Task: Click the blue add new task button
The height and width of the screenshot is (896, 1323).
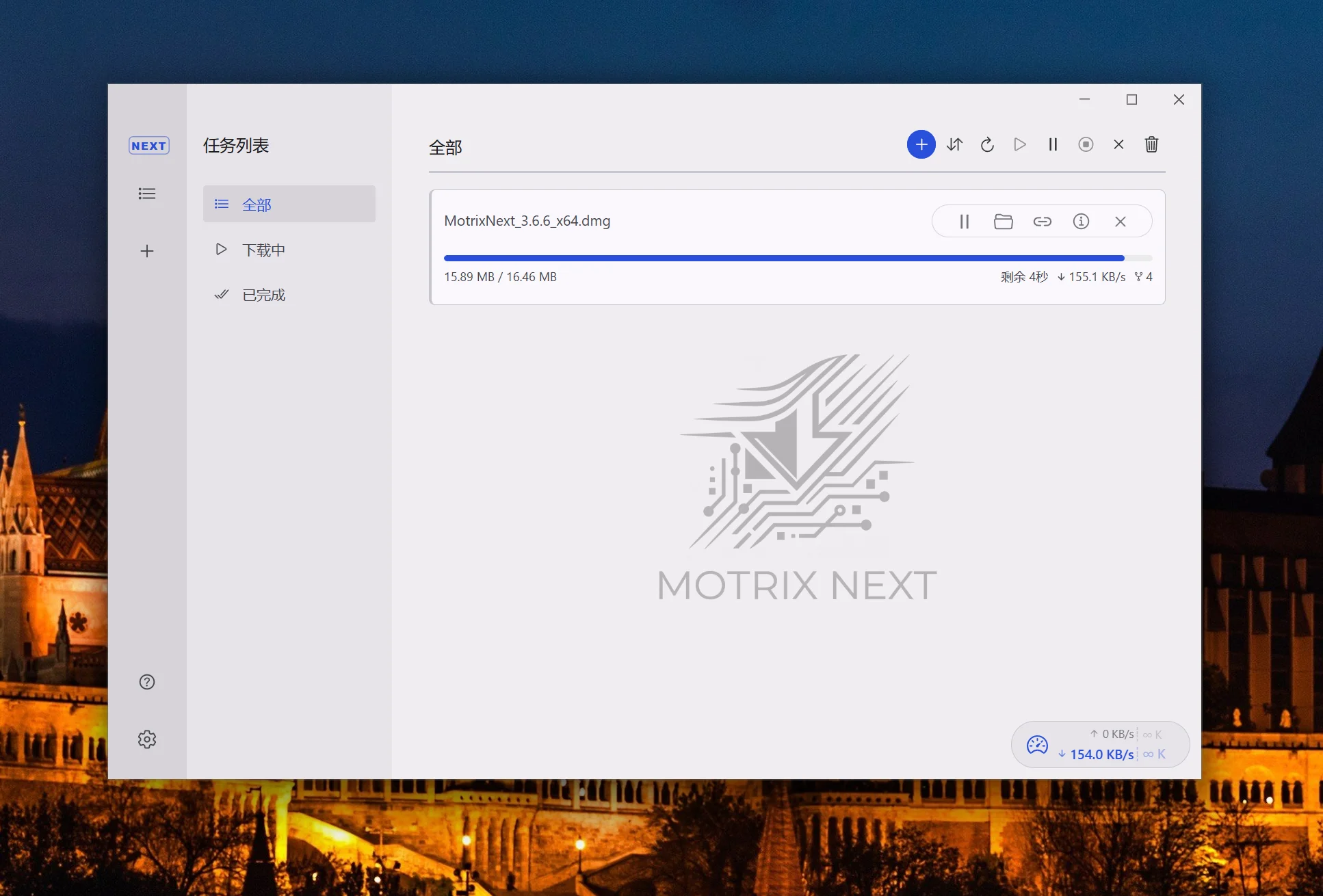Action: coord(921,144)
